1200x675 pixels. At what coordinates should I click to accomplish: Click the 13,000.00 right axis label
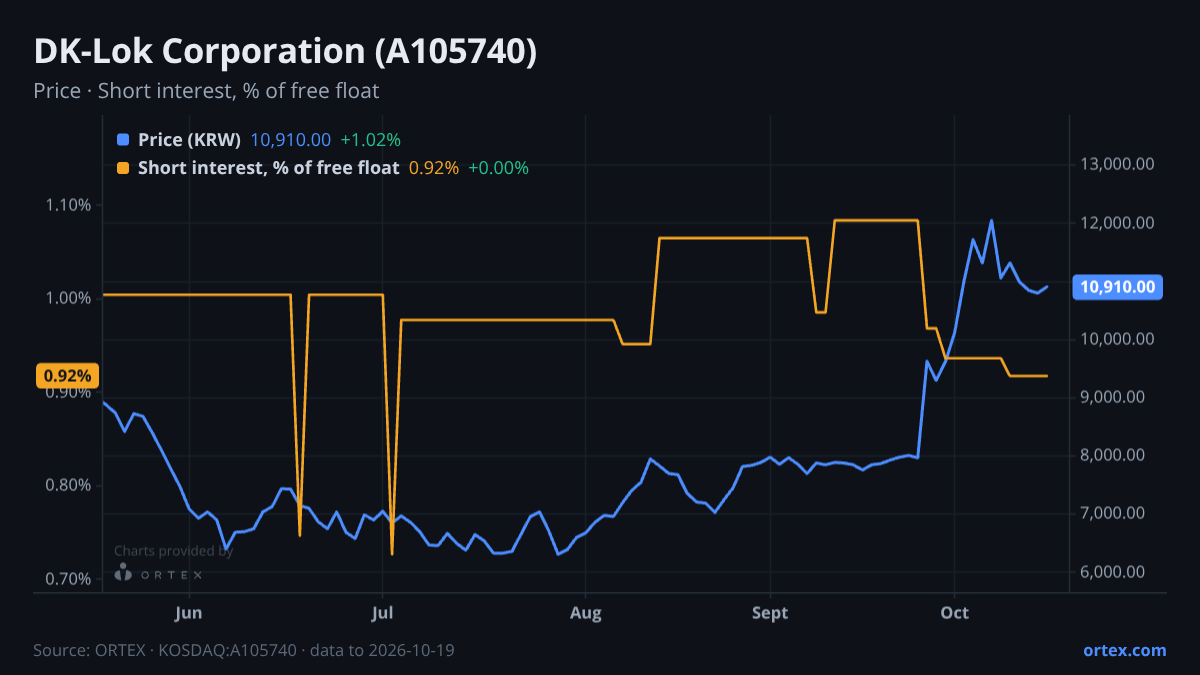(1118, 164)
